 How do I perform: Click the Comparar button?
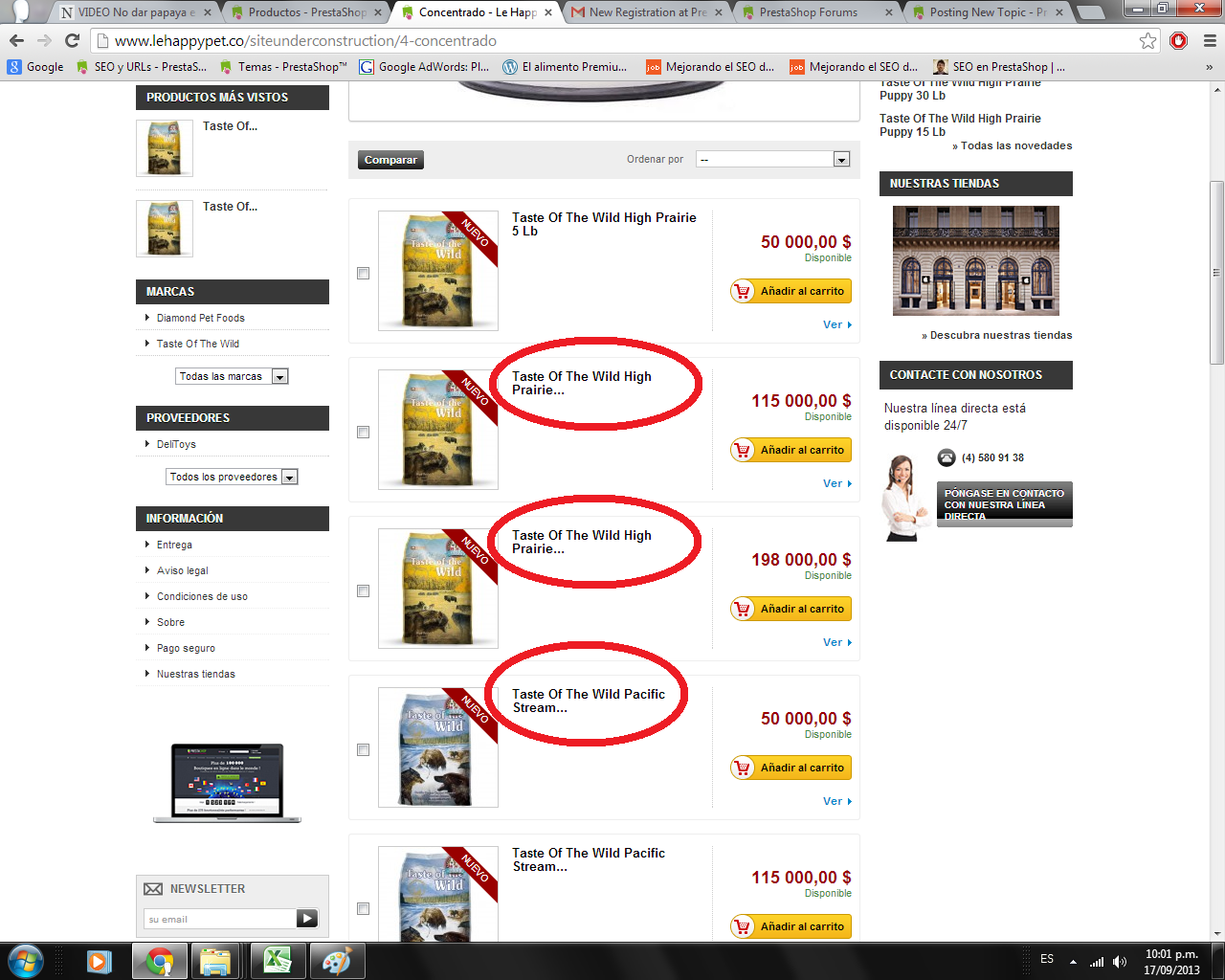pyautogui.click(x=390, y=160)
